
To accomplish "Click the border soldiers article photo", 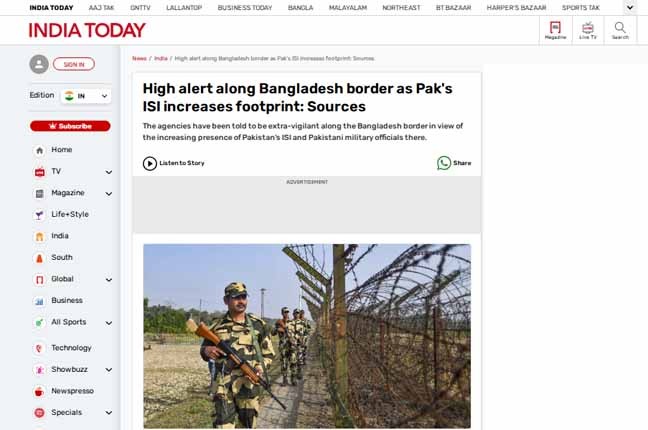I will (x=307, y=336).
